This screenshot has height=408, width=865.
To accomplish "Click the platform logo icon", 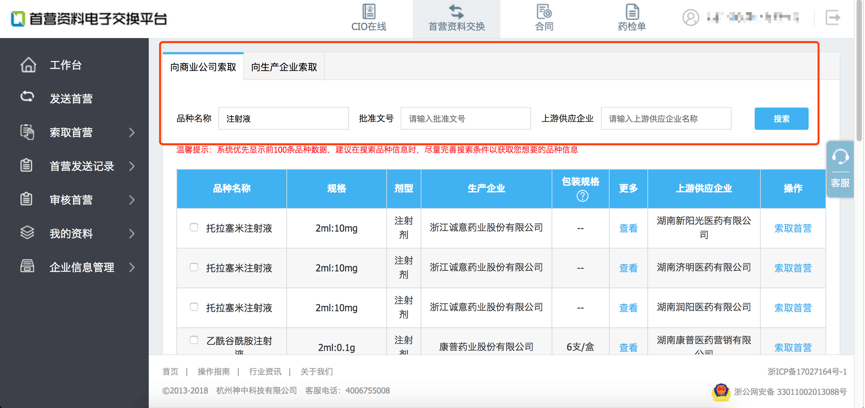I will (19, 19).
